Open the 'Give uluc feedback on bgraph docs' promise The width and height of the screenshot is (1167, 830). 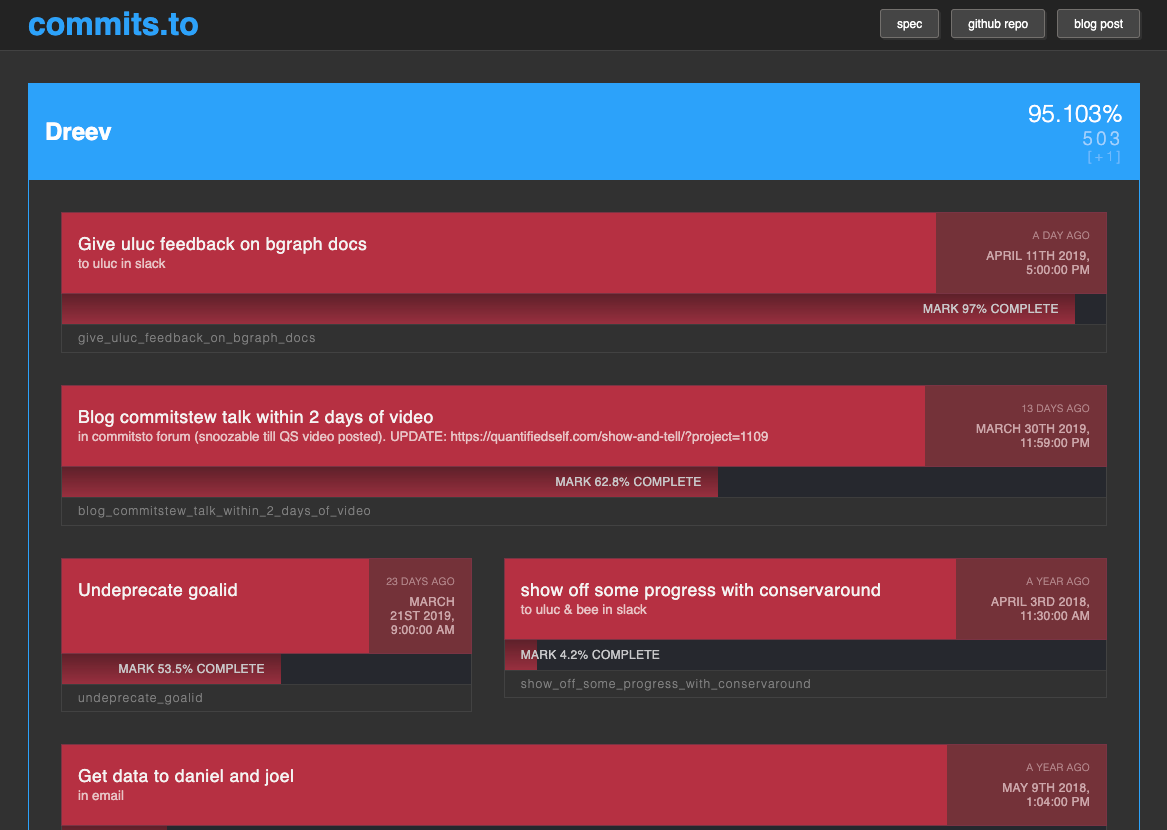point(222,244)
